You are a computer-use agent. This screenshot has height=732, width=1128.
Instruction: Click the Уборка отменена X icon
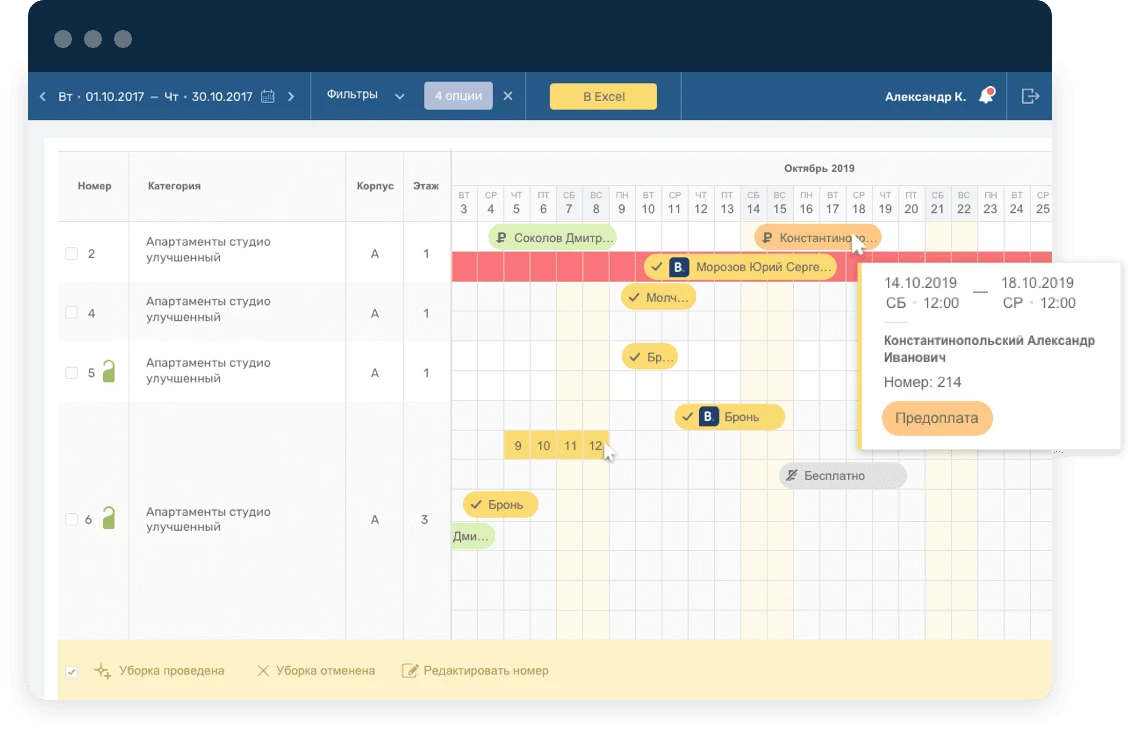point(263,671)
